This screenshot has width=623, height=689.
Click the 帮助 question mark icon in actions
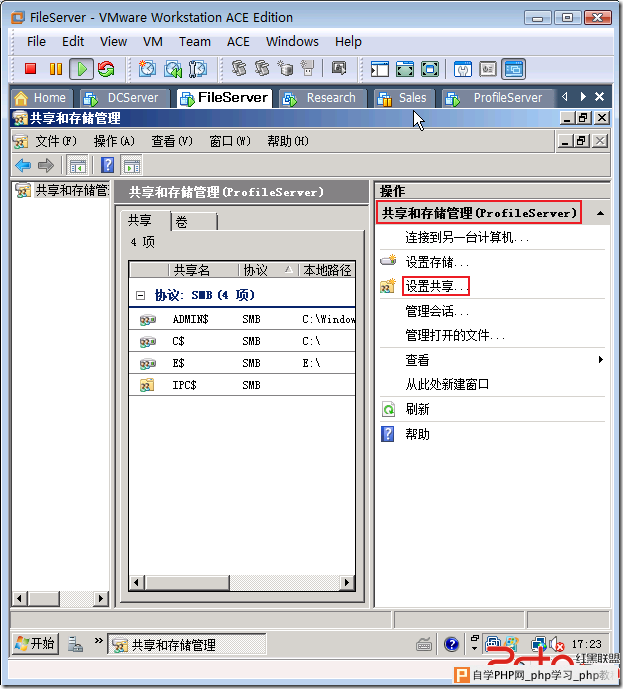coord(388,434)
